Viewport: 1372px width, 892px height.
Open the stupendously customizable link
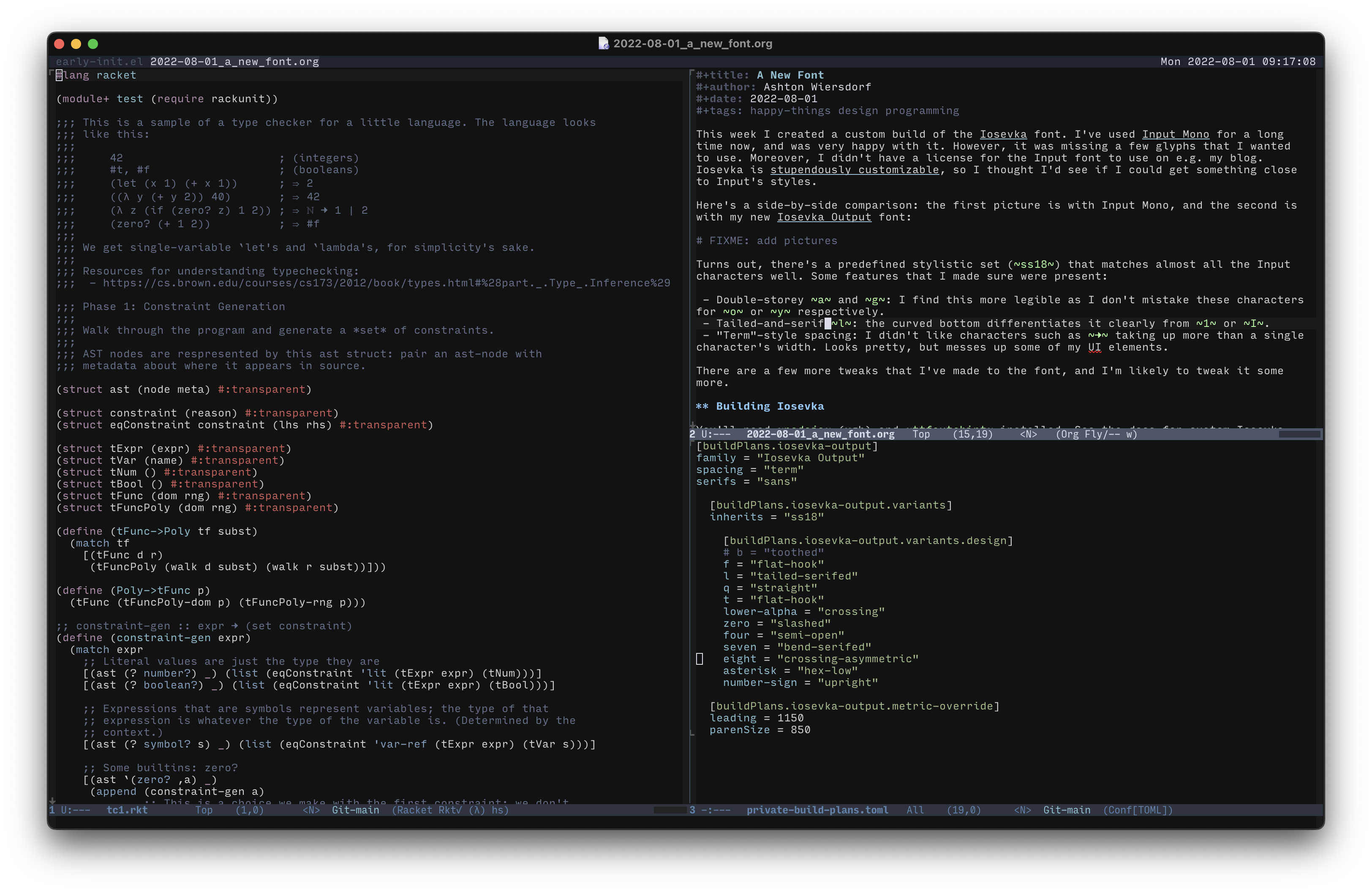pyautogui.click(x=854, y=170)
